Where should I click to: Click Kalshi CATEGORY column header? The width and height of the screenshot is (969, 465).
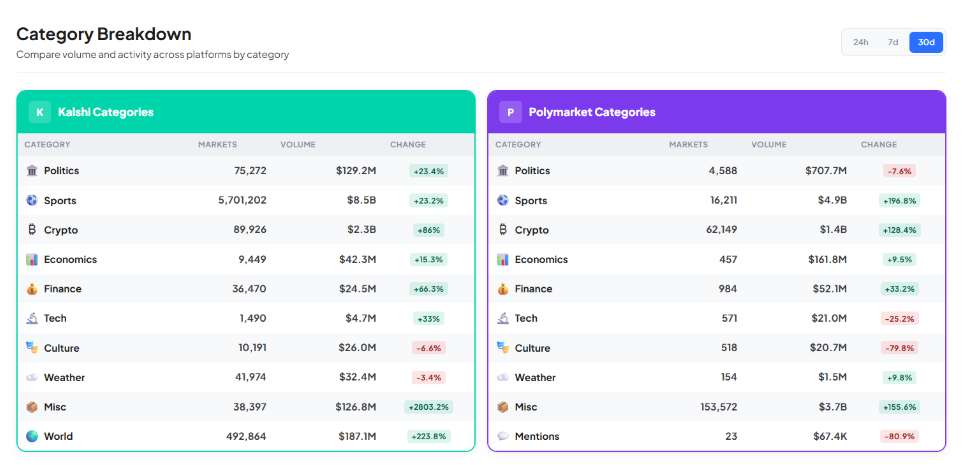(x=47, y=145)
